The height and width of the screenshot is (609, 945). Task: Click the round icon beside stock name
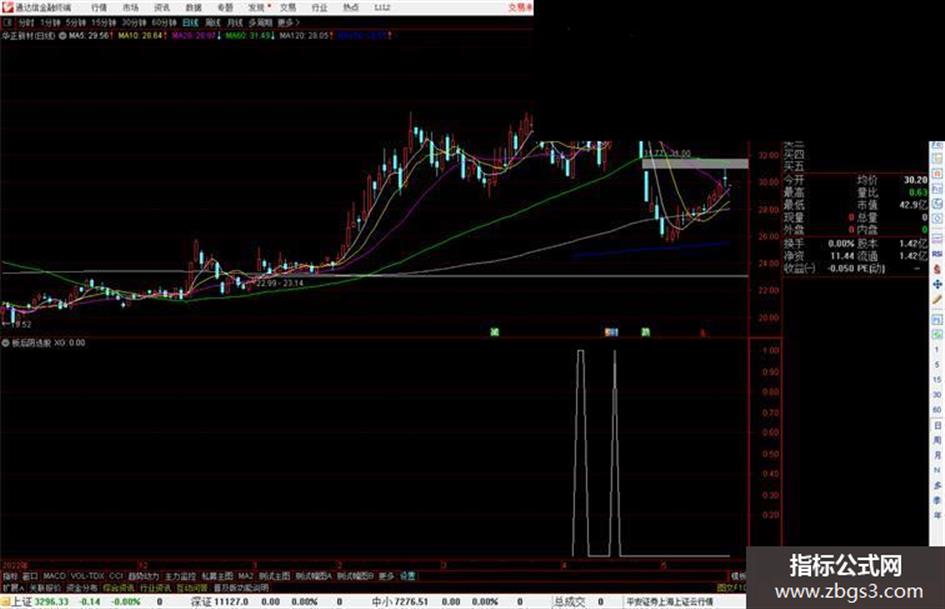62,36
